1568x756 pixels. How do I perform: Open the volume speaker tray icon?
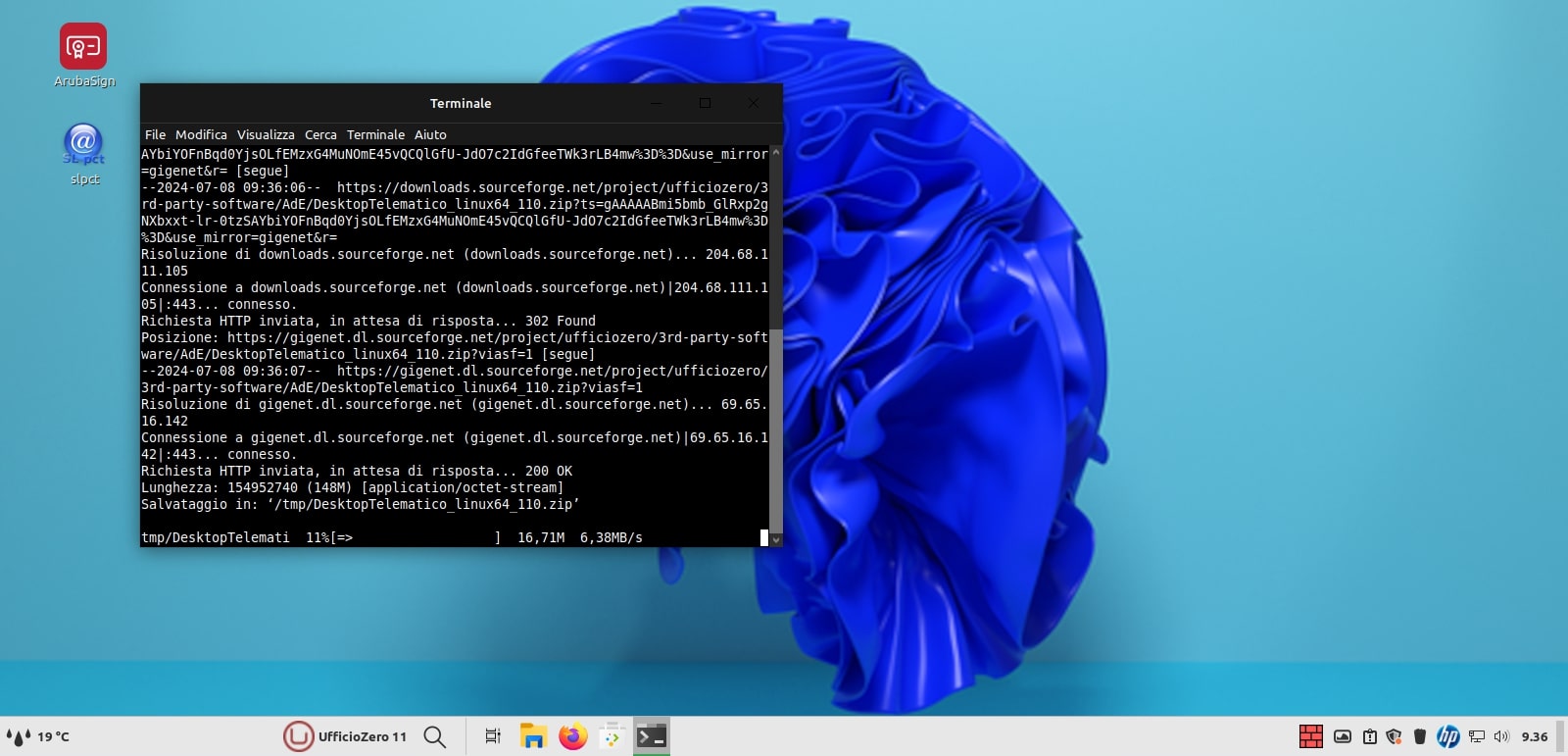(x=1502, y=736)
